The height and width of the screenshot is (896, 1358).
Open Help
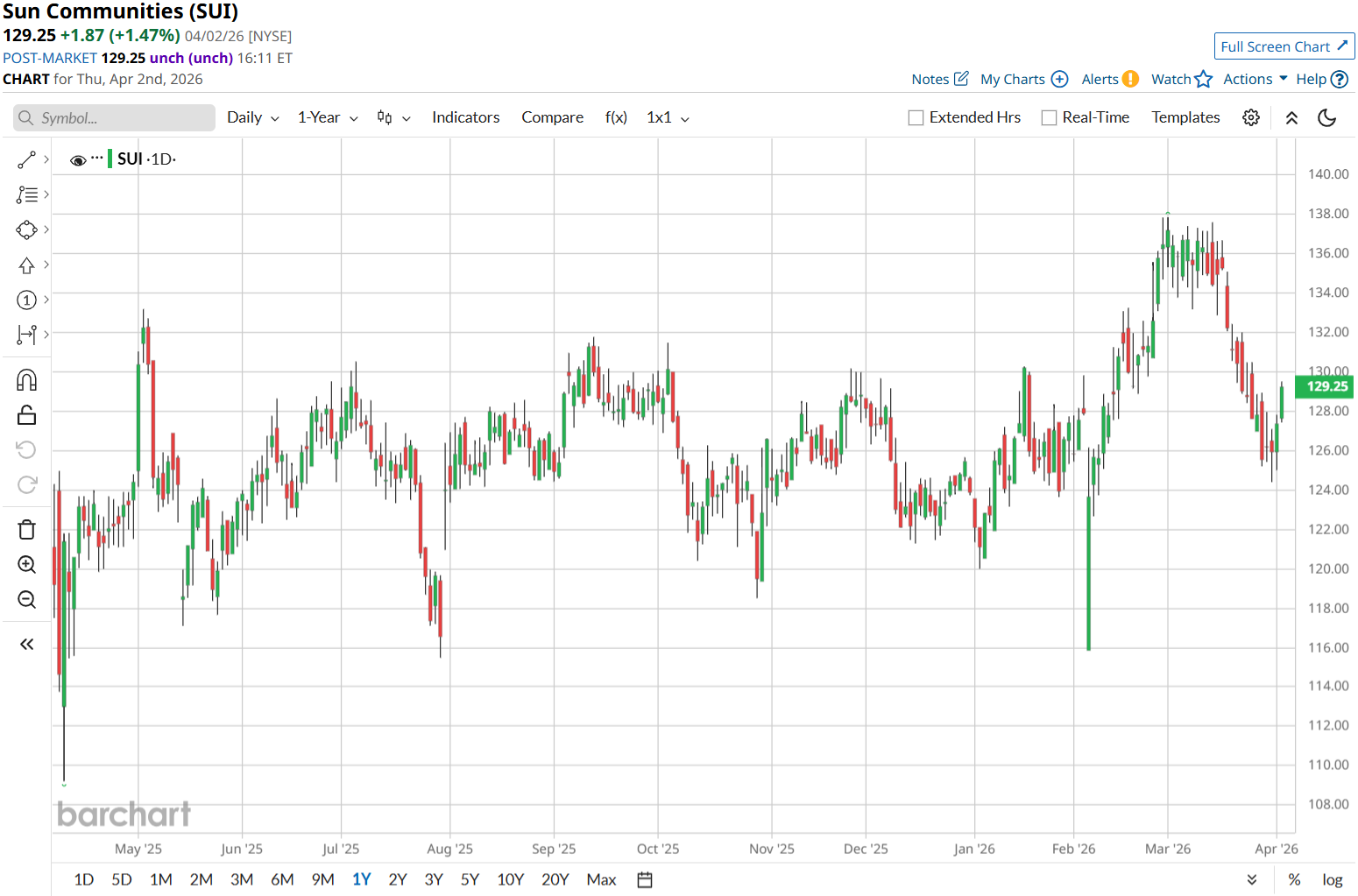click(x=1322, y=79)
